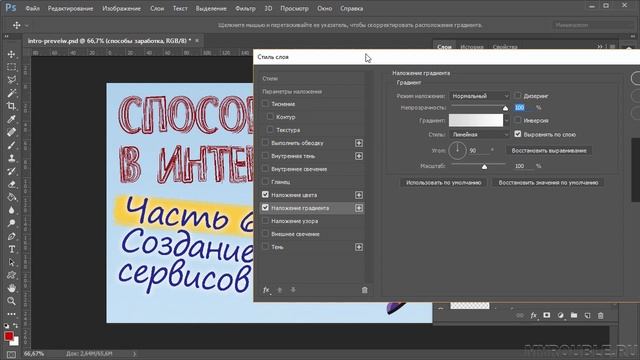Move effect up arrow in Layer Style dialog
Screen dimensions: 640x360
click(x=280, y=290)
